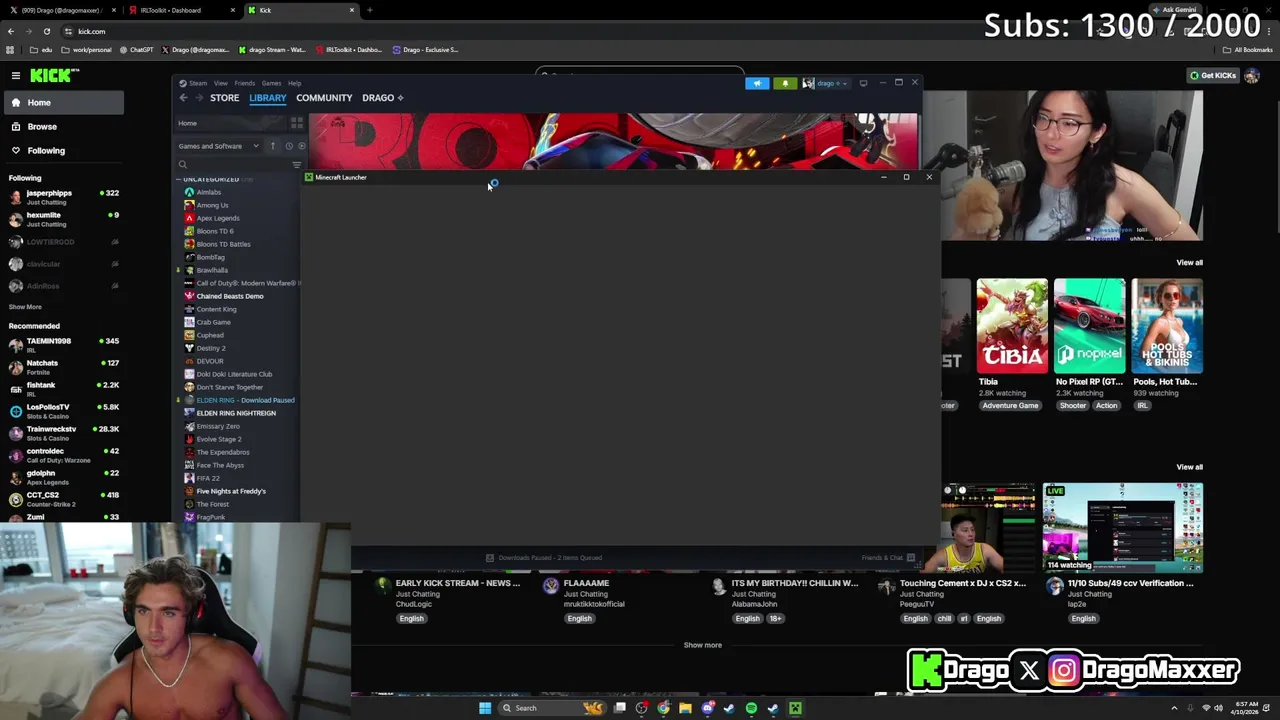Open Kick sidebar hamburger menu
The height and width of the screenshot is (720, 1280).
tap(15, 75)
